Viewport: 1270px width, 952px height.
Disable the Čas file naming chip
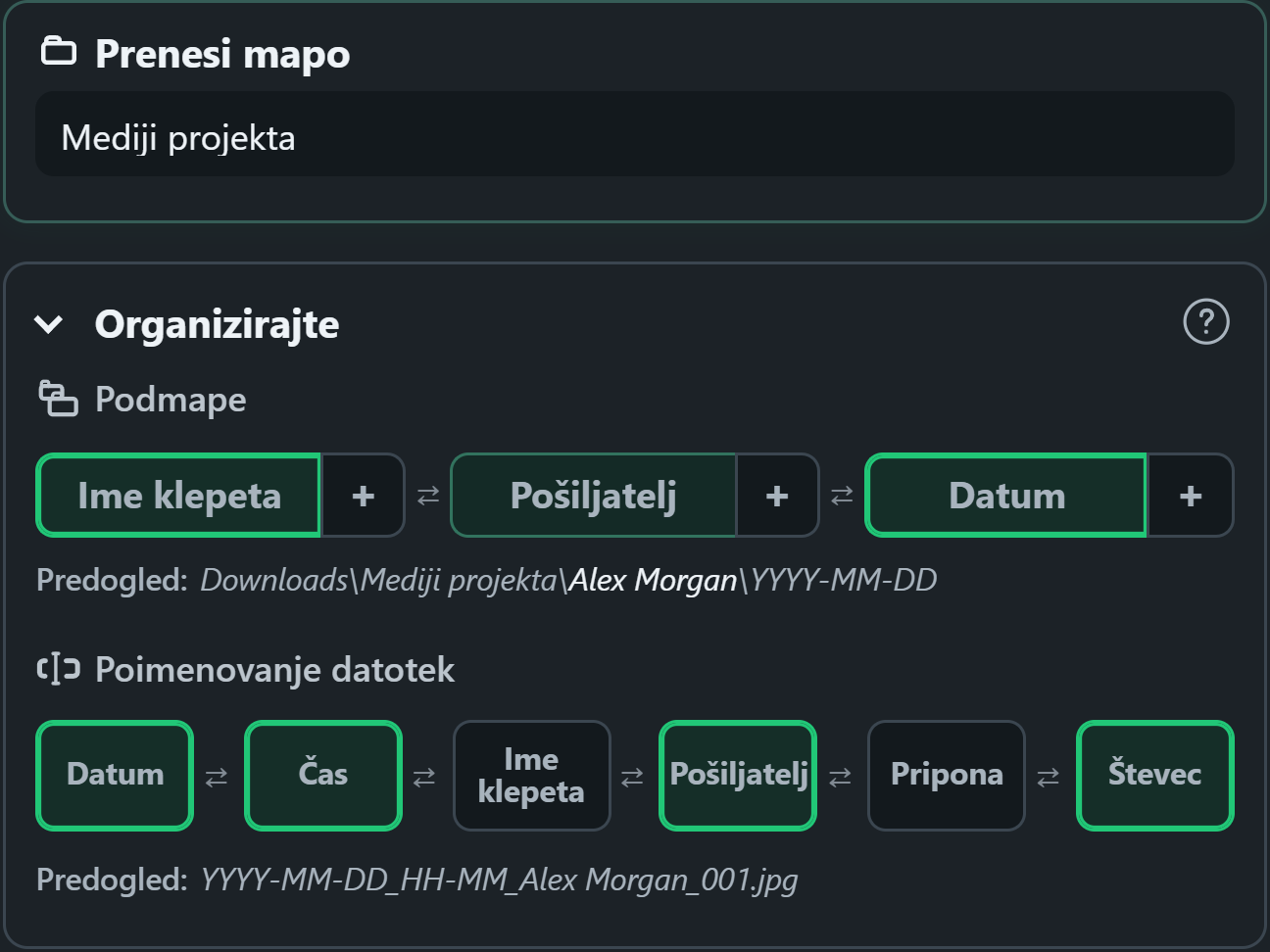click(x=323, y=775)
